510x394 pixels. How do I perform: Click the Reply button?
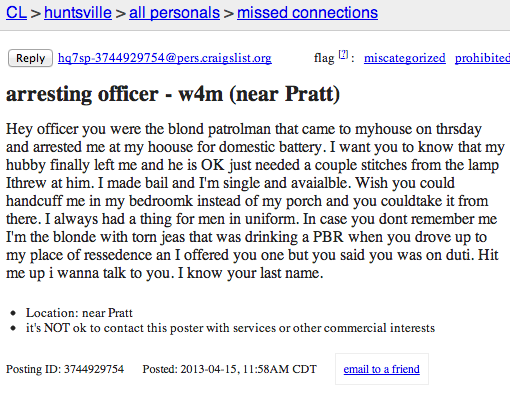tap(30, 58)
